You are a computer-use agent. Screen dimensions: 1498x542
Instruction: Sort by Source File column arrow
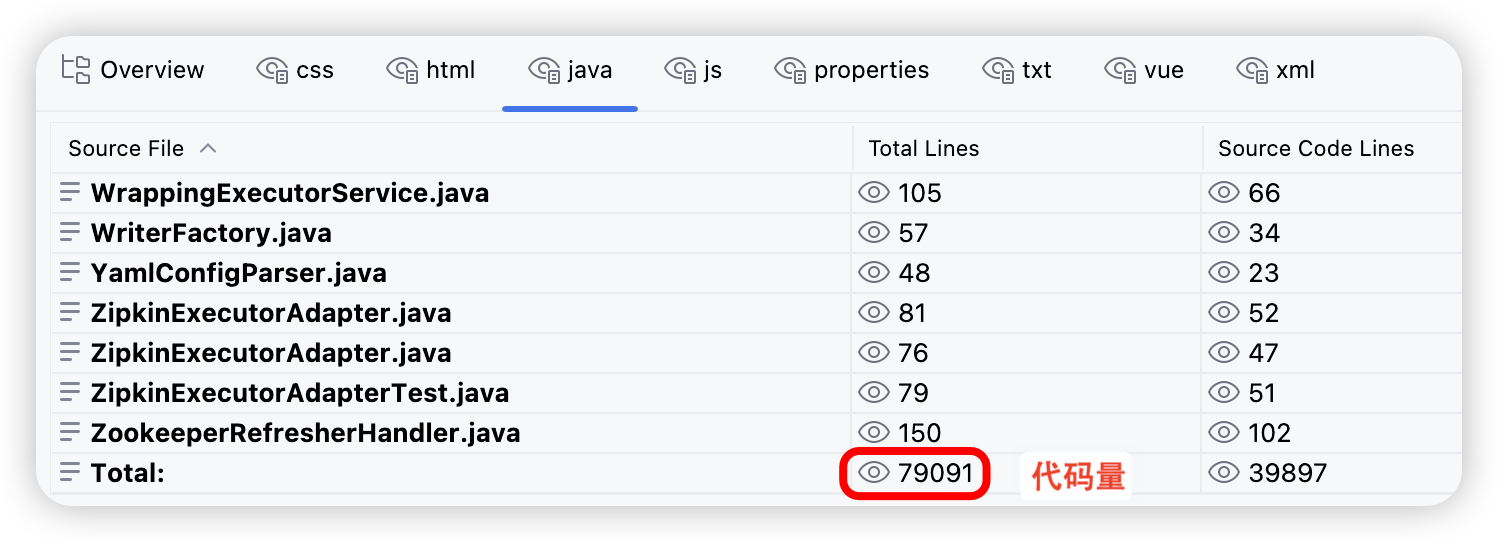point(208,148)
